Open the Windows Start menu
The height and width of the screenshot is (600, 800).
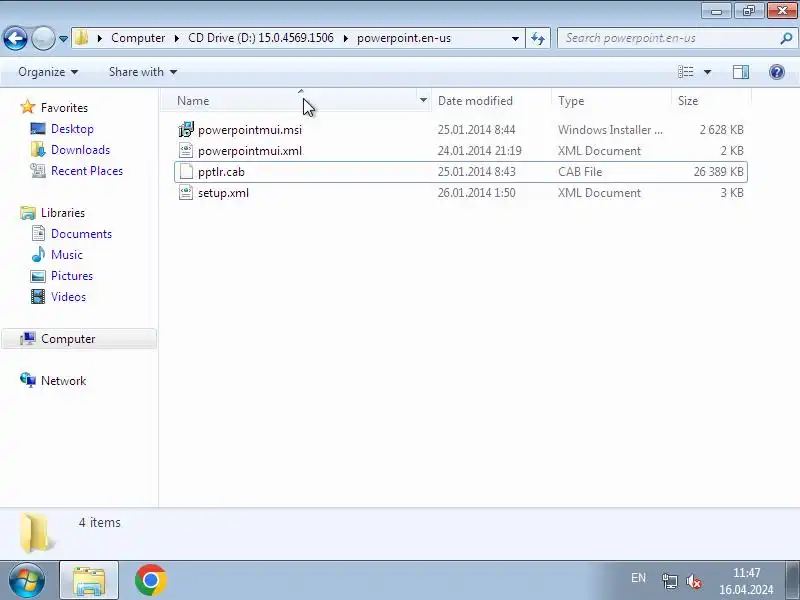[x=26, y=580]
